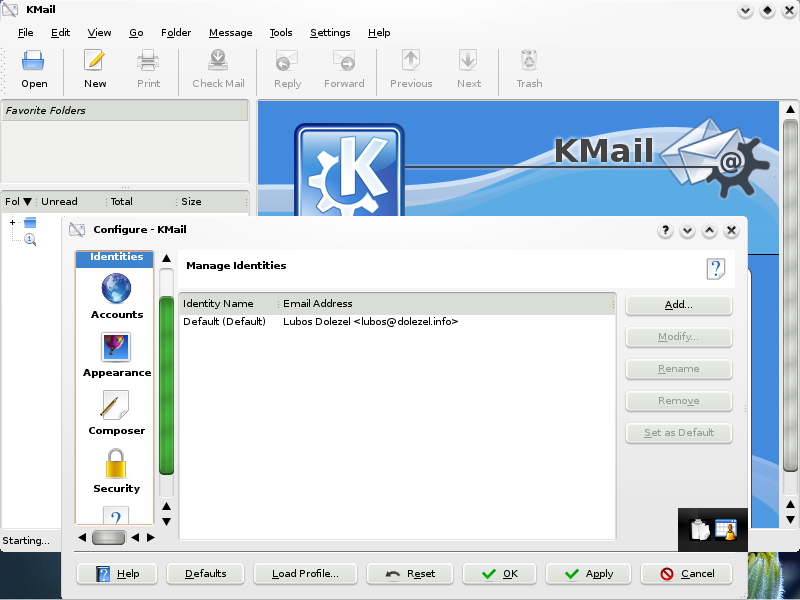The height and width of the screenshot is (600, 800).
Task: Click the Size column header
Action: click(x=211, y=202)
